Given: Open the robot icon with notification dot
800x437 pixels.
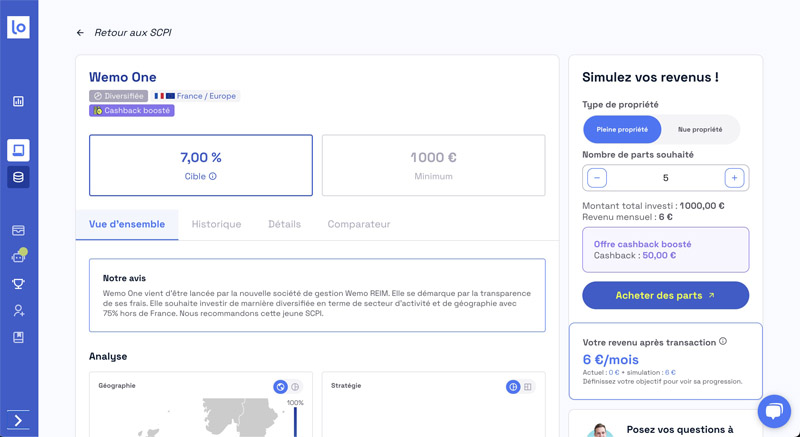Looking at the screenshot, I should coord(19,256).
